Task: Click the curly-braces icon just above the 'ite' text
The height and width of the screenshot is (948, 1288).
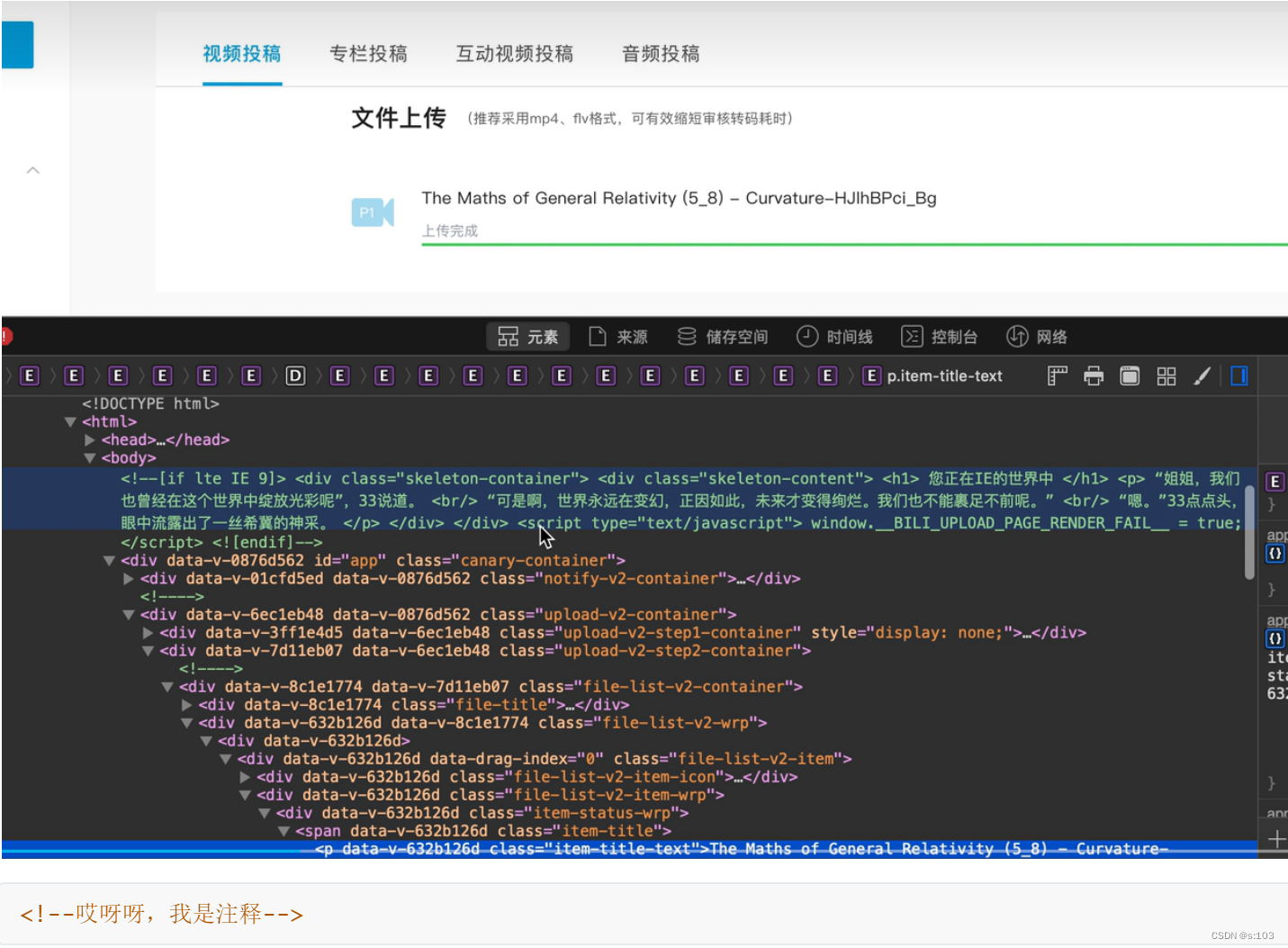Action: (x=1274, y=638)
